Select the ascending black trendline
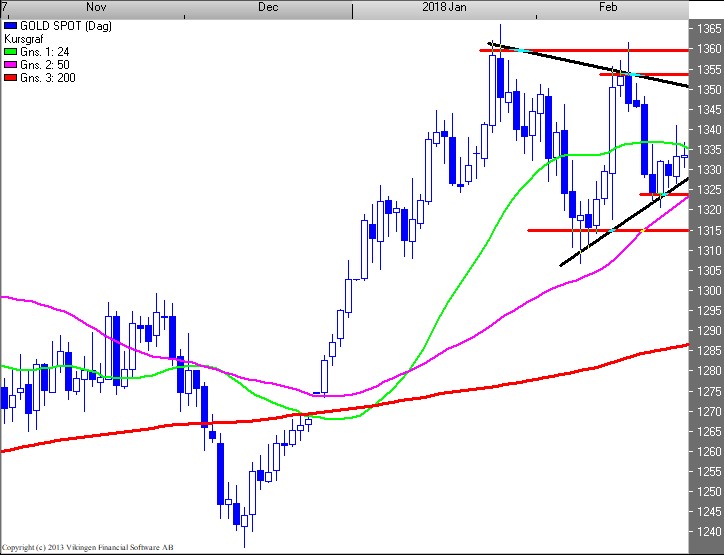This screenshot has height=555, width=724. pyautogui.click(x=600, y=240)
